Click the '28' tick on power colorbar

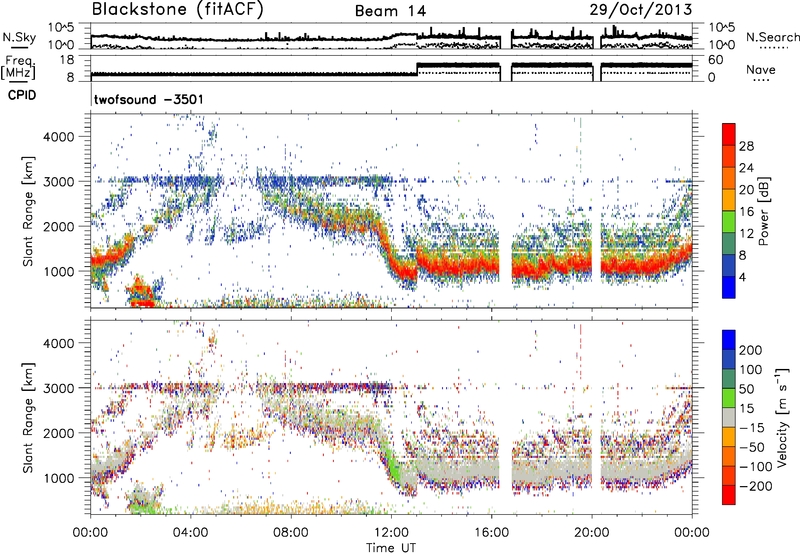[x=746, y=146]
